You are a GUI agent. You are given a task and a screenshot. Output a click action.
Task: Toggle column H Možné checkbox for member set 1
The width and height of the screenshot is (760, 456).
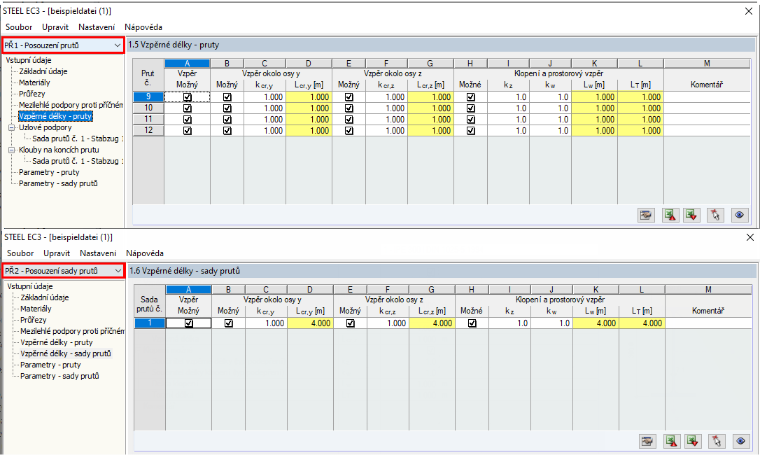coord(472,323)
